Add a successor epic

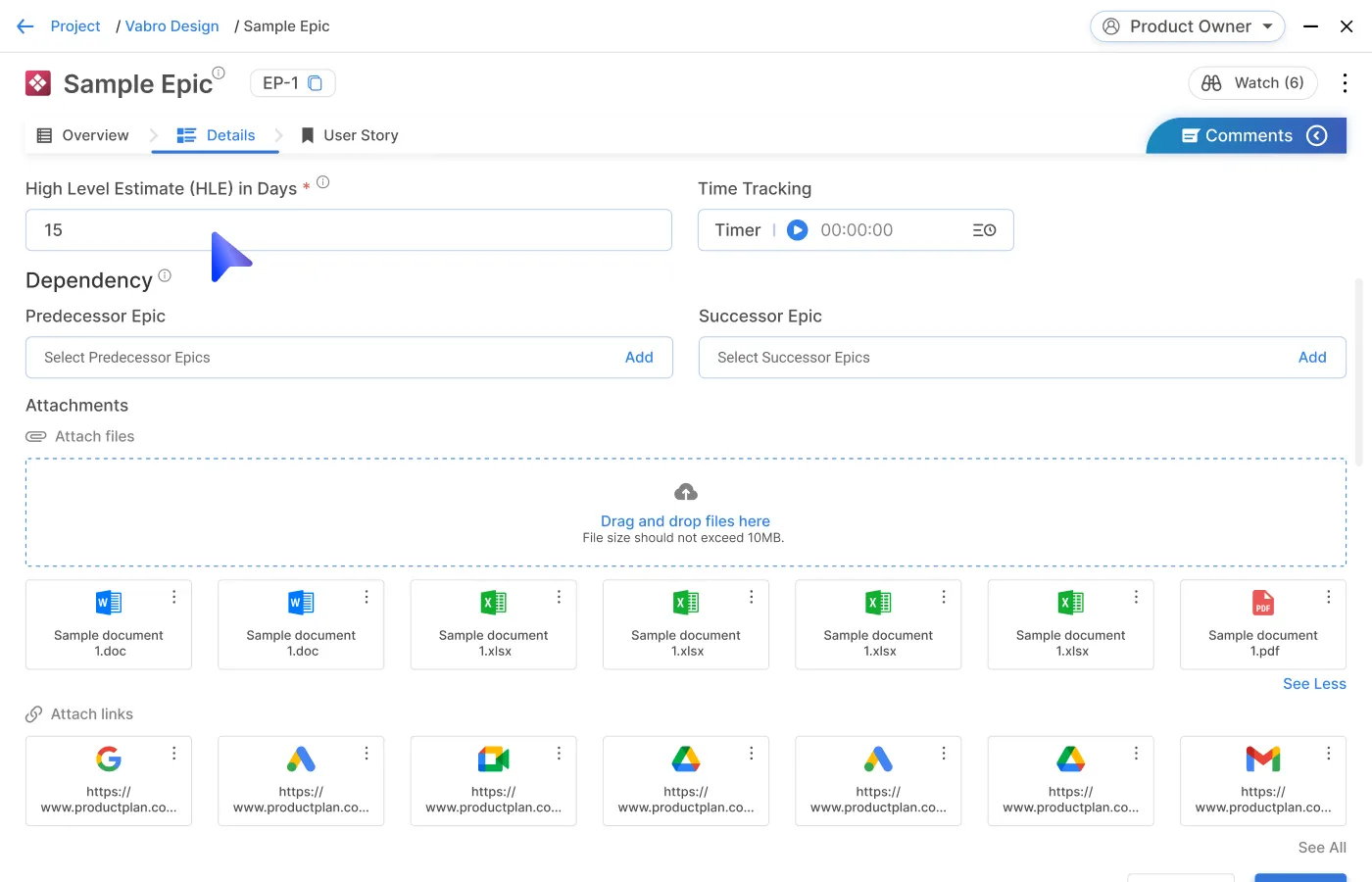(1311, 358)
